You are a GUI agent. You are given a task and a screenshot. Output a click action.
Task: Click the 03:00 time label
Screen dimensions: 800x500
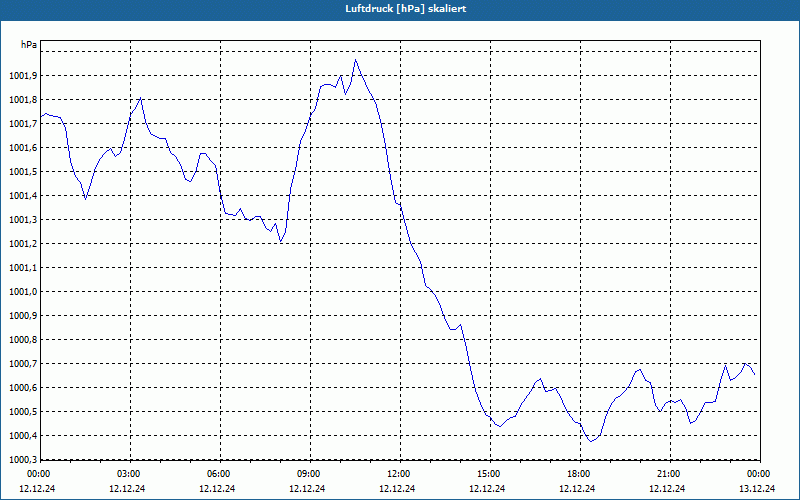coord(128,474)
